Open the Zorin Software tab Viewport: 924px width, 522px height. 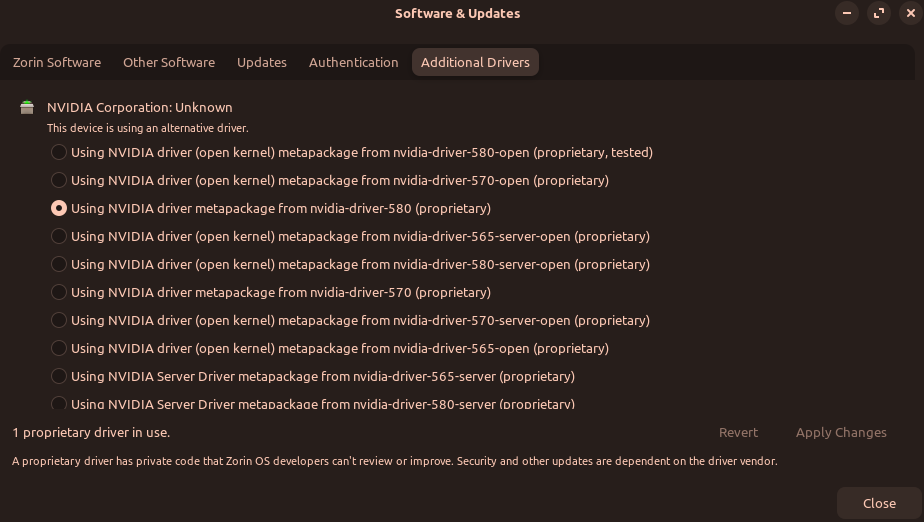57,62
